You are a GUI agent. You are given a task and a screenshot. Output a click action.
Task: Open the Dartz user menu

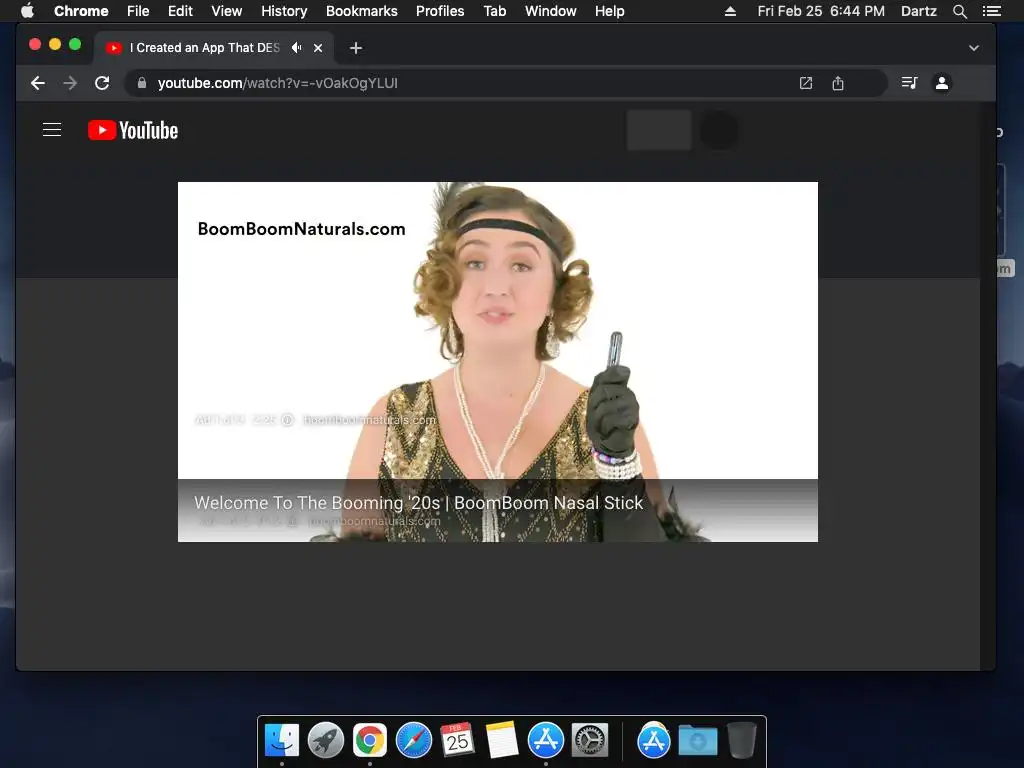tap(919, 11)
